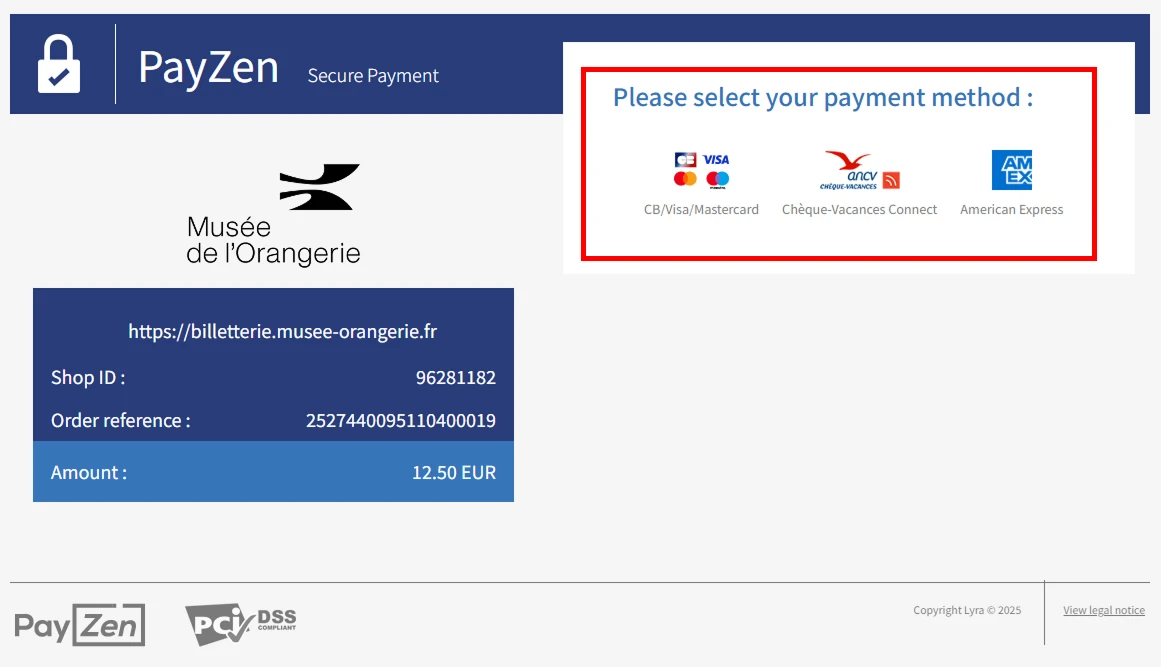Select the CB/Visa/Mastercard text label
The image size is (1161, 667).
701,210
